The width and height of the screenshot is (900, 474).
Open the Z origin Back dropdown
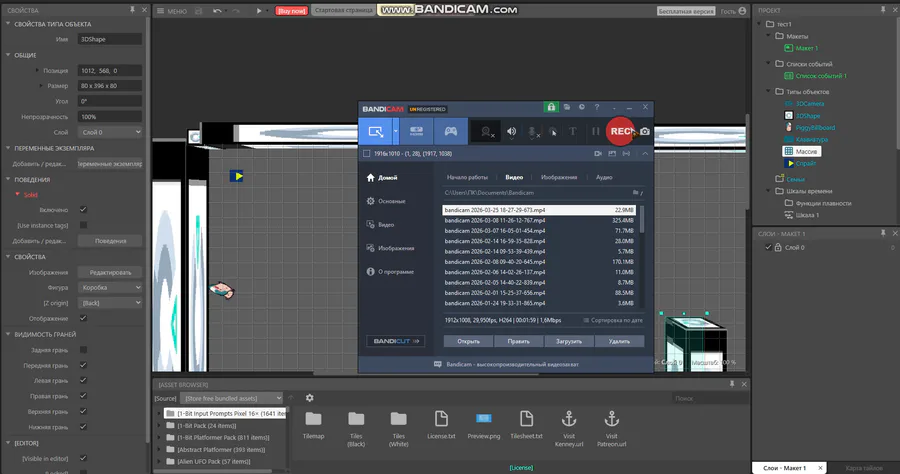coord(110,303)
